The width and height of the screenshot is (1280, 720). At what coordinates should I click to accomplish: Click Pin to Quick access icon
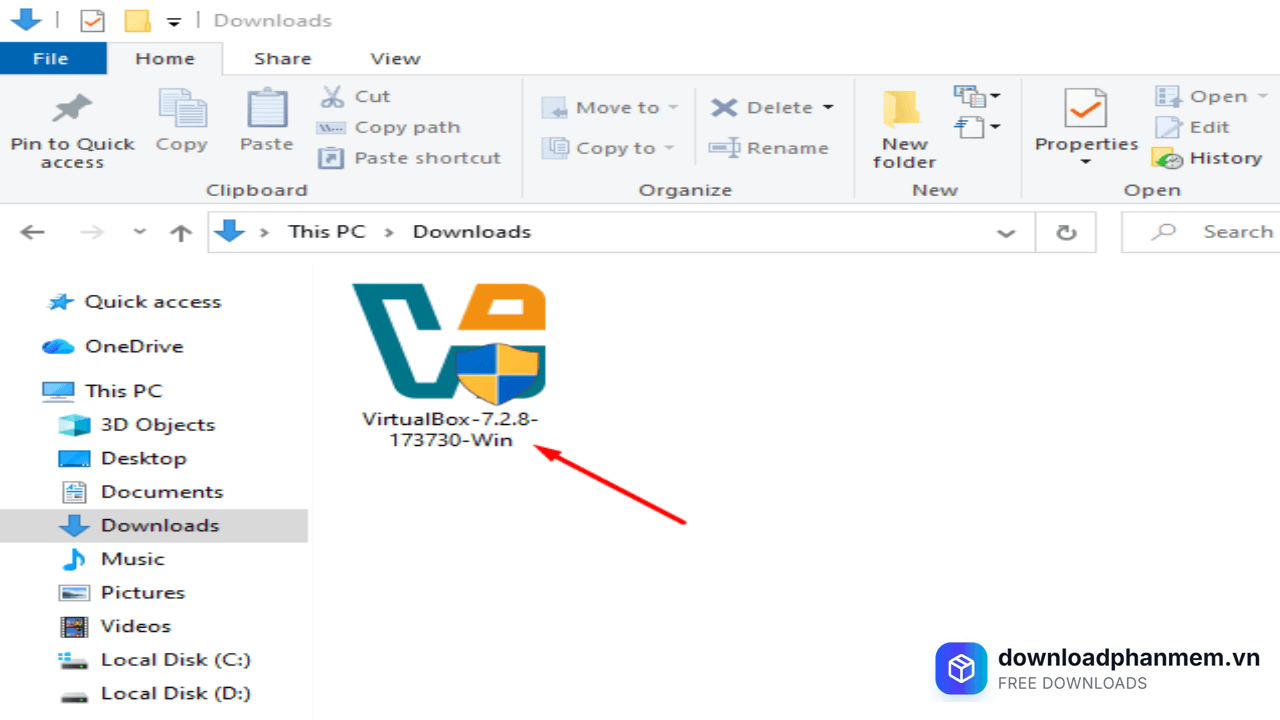click(71, 109)
